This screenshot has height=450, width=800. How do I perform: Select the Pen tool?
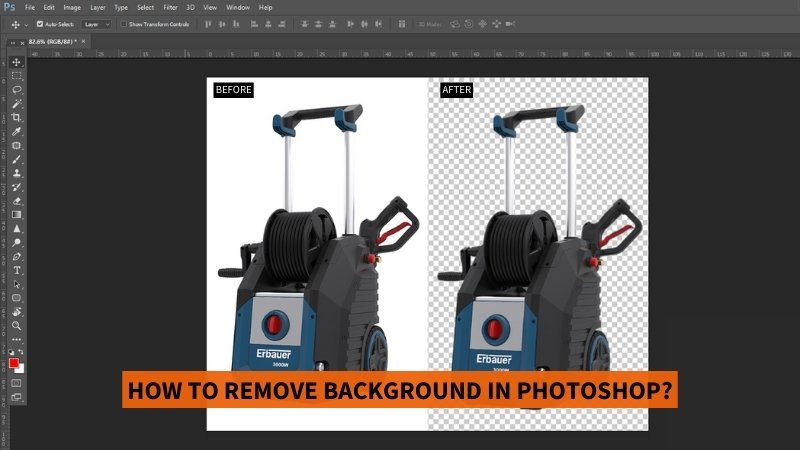tap(16, 257)
